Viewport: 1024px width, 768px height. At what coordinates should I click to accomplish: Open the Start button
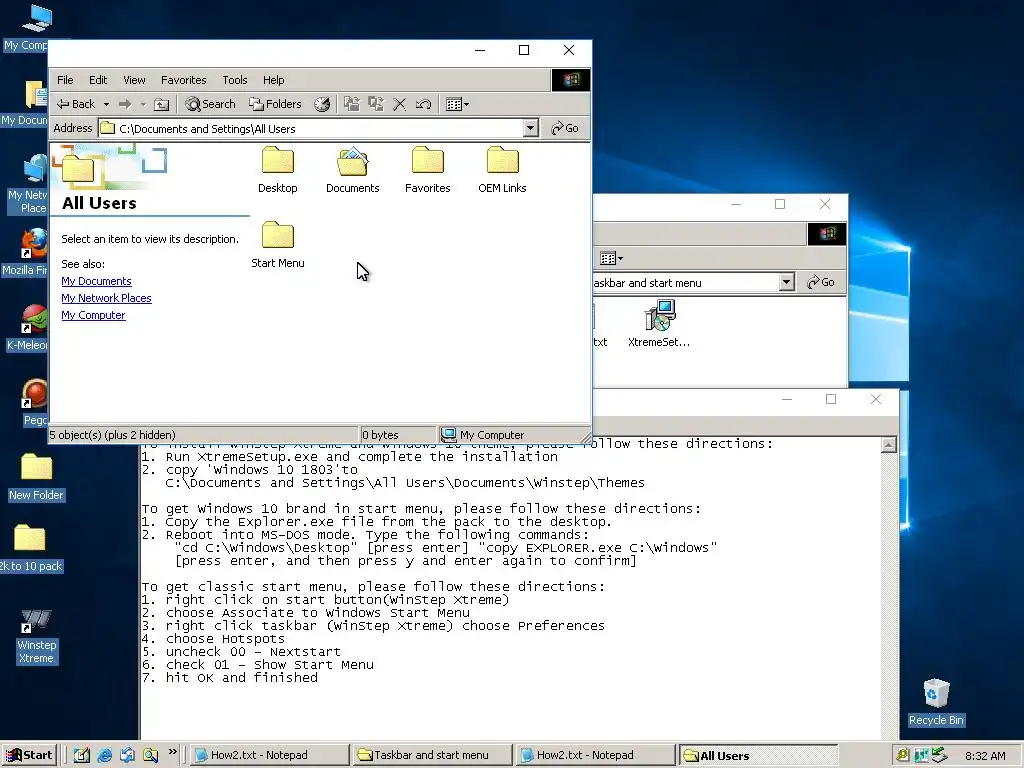coord(29,755)
